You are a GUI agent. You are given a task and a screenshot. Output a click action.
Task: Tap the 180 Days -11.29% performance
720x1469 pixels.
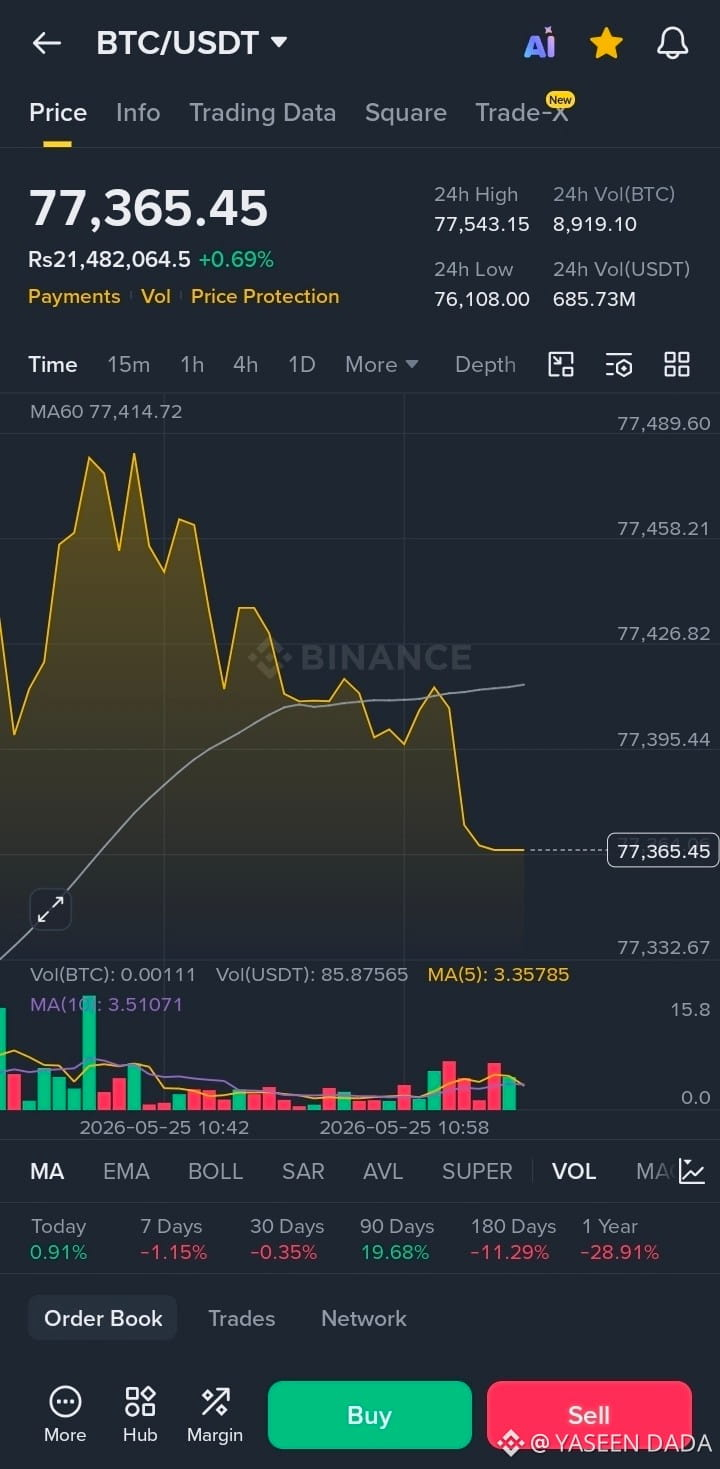tap(513, 1239)
